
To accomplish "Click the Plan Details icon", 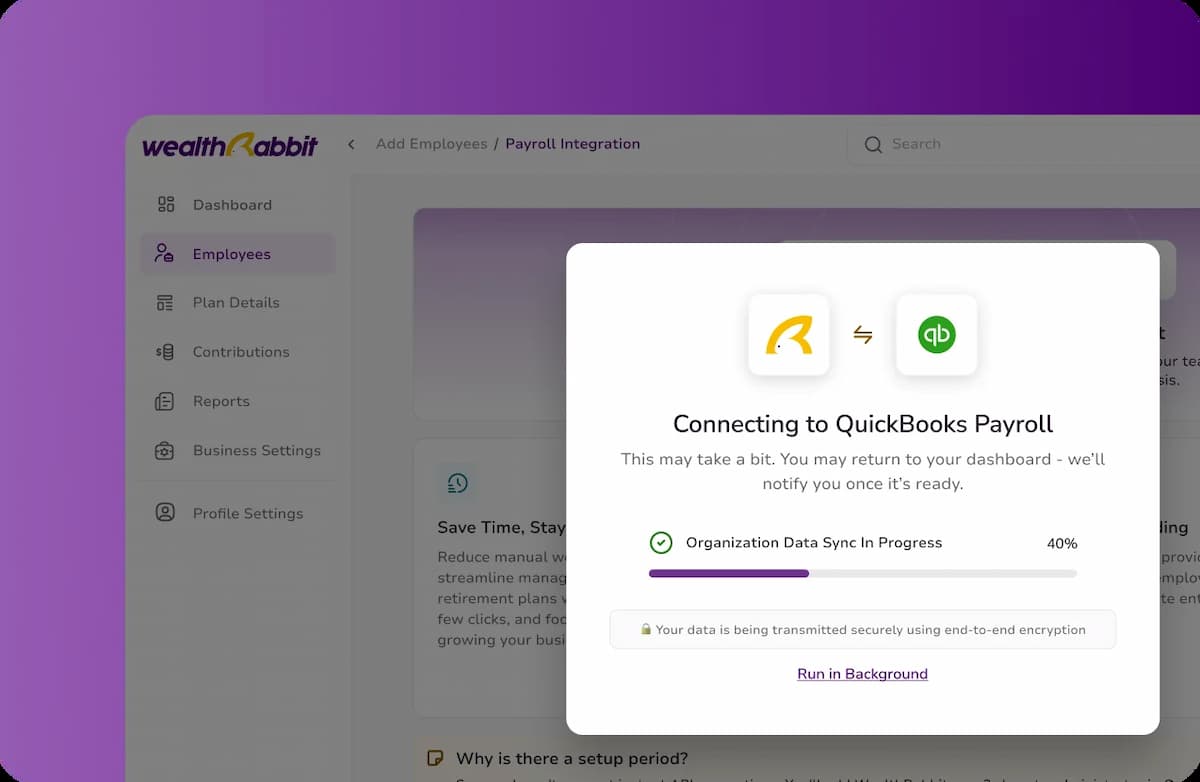I will pos(166,302).
